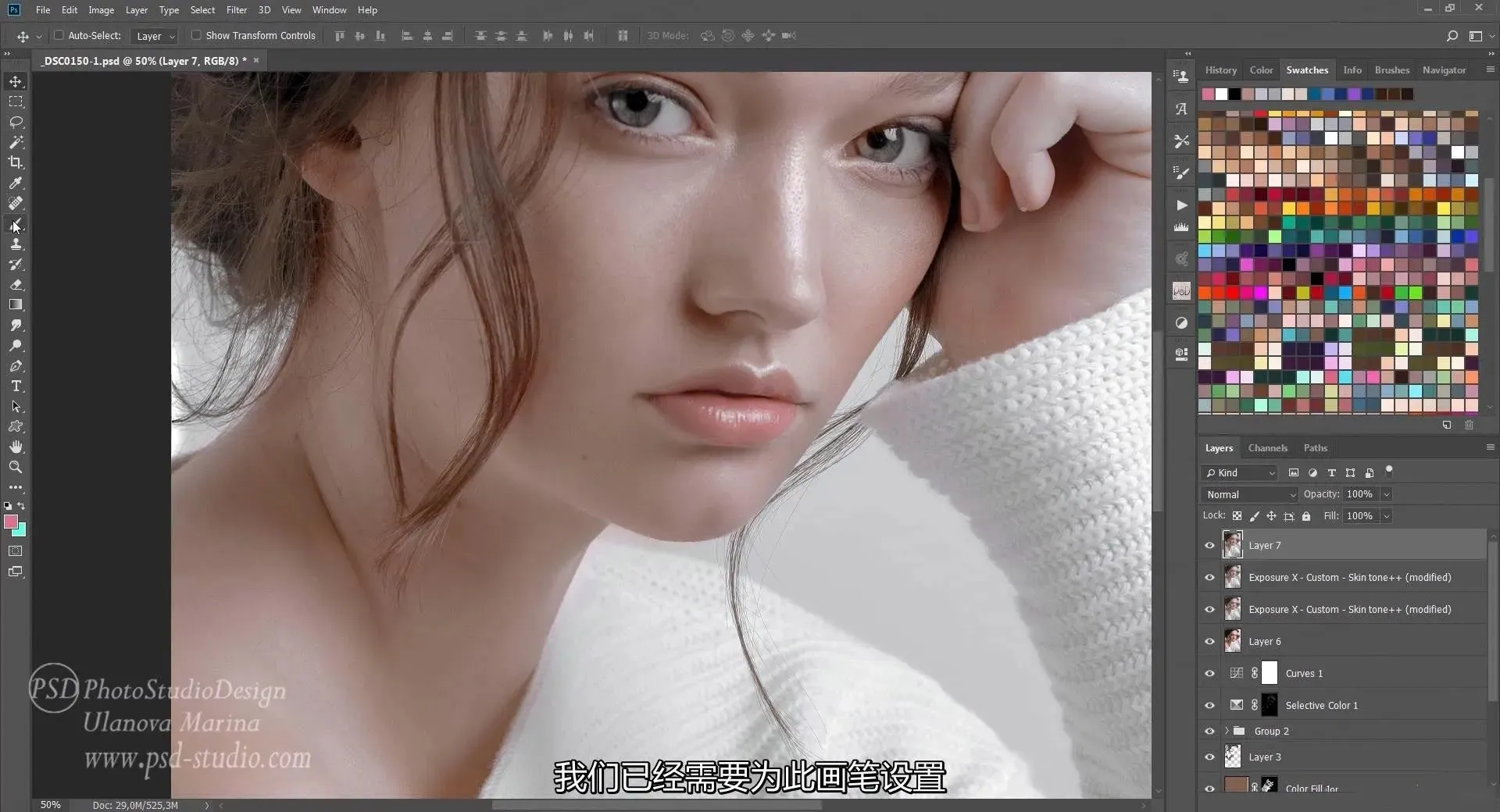
Task: Switch to the Channels tab
Action: click(x=1267, y=448)
